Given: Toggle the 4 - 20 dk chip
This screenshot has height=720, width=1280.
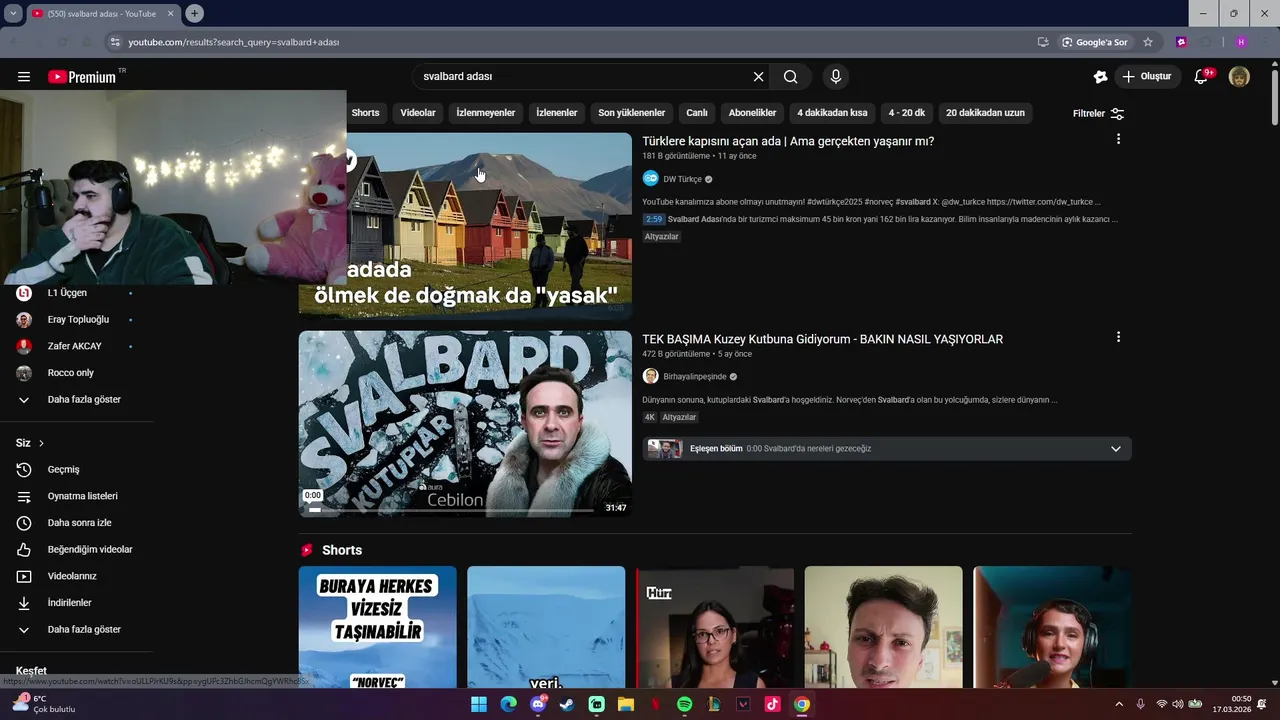Looking at the screenshot, I should point(907,113).
